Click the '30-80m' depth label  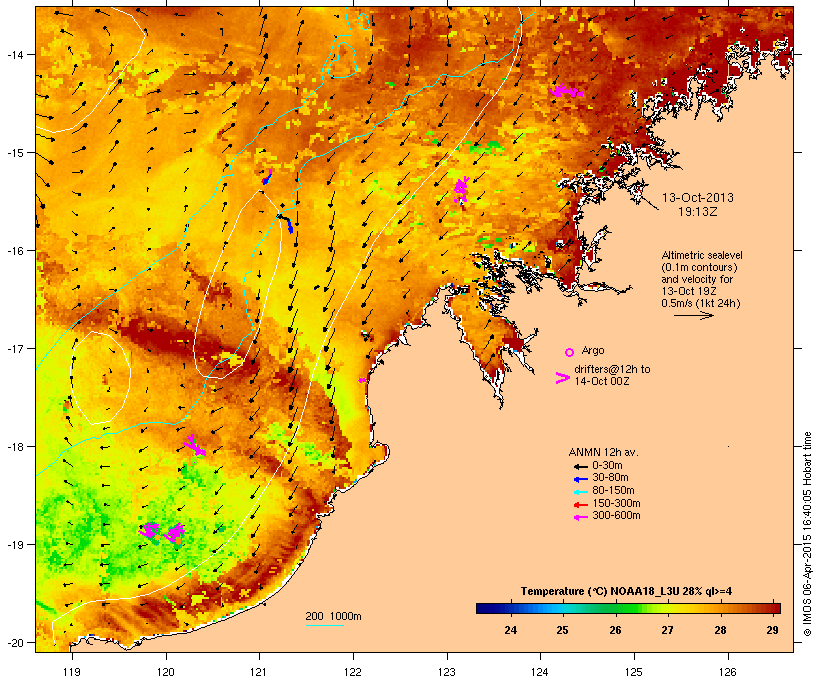[610, 478]
